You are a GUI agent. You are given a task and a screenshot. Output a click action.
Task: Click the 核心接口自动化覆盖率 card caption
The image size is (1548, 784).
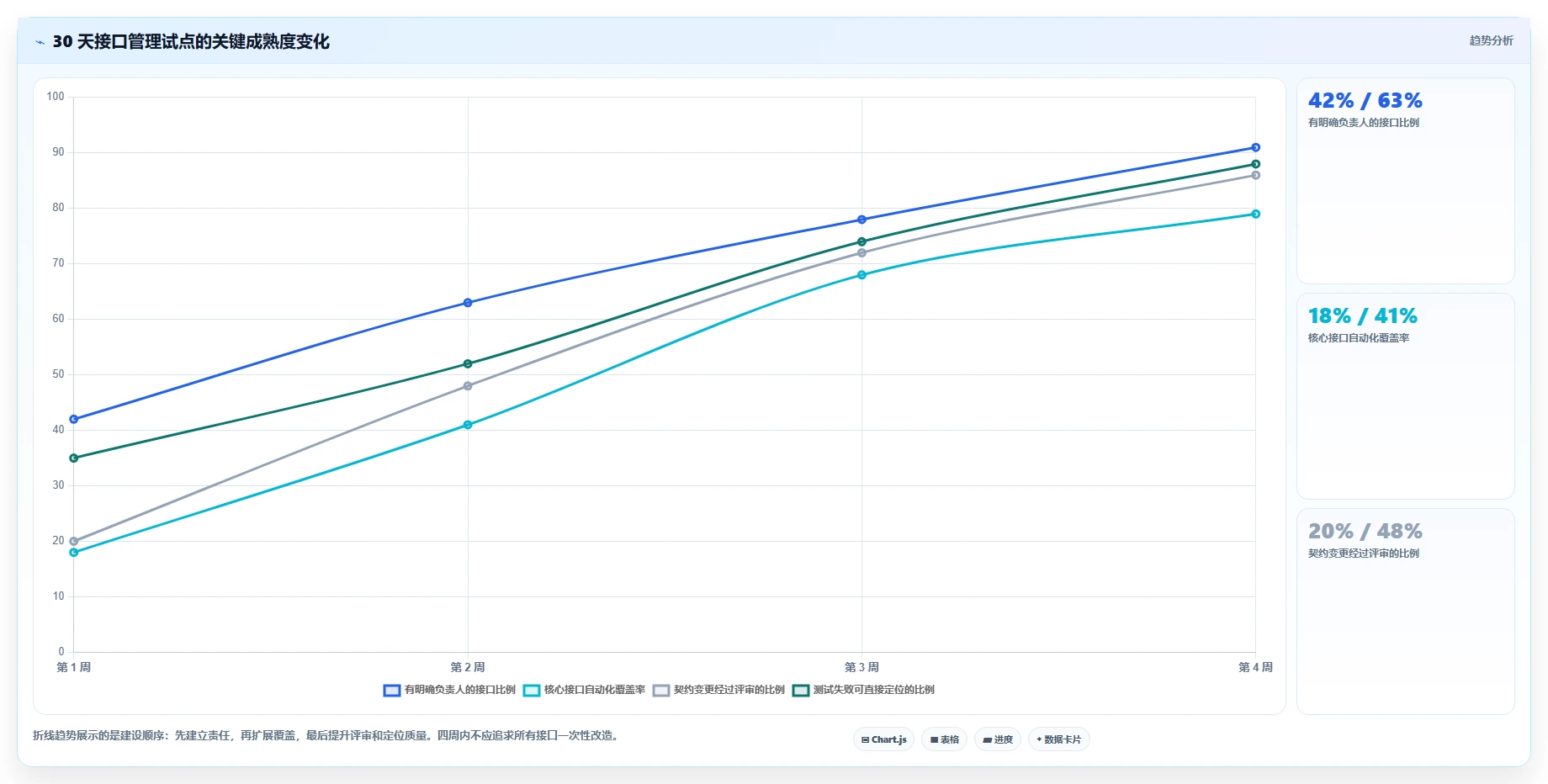1358,338
